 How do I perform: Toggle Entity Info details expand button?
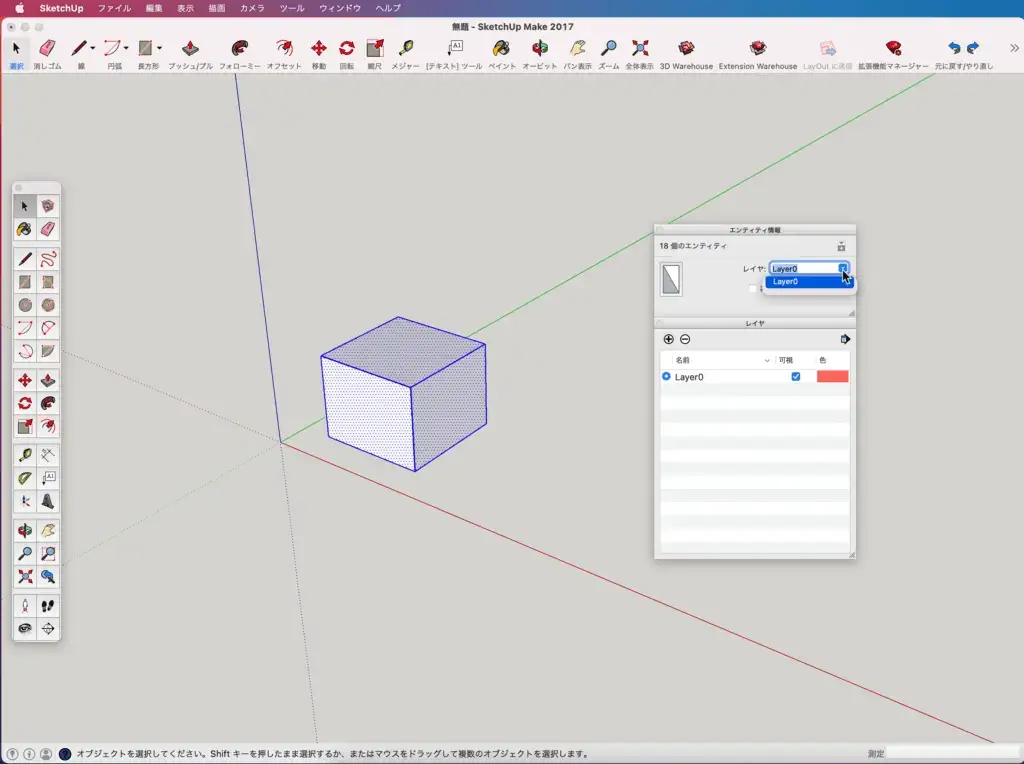tap(841, 246)
